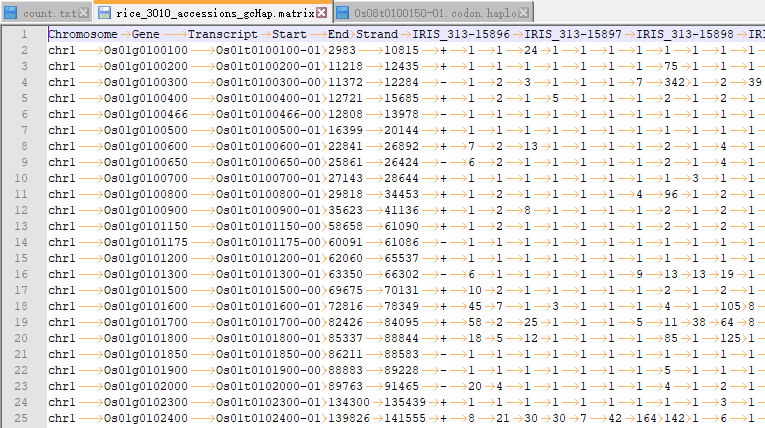Click end value 10815
The image size is (765, 428).
(x=402, y=50)
